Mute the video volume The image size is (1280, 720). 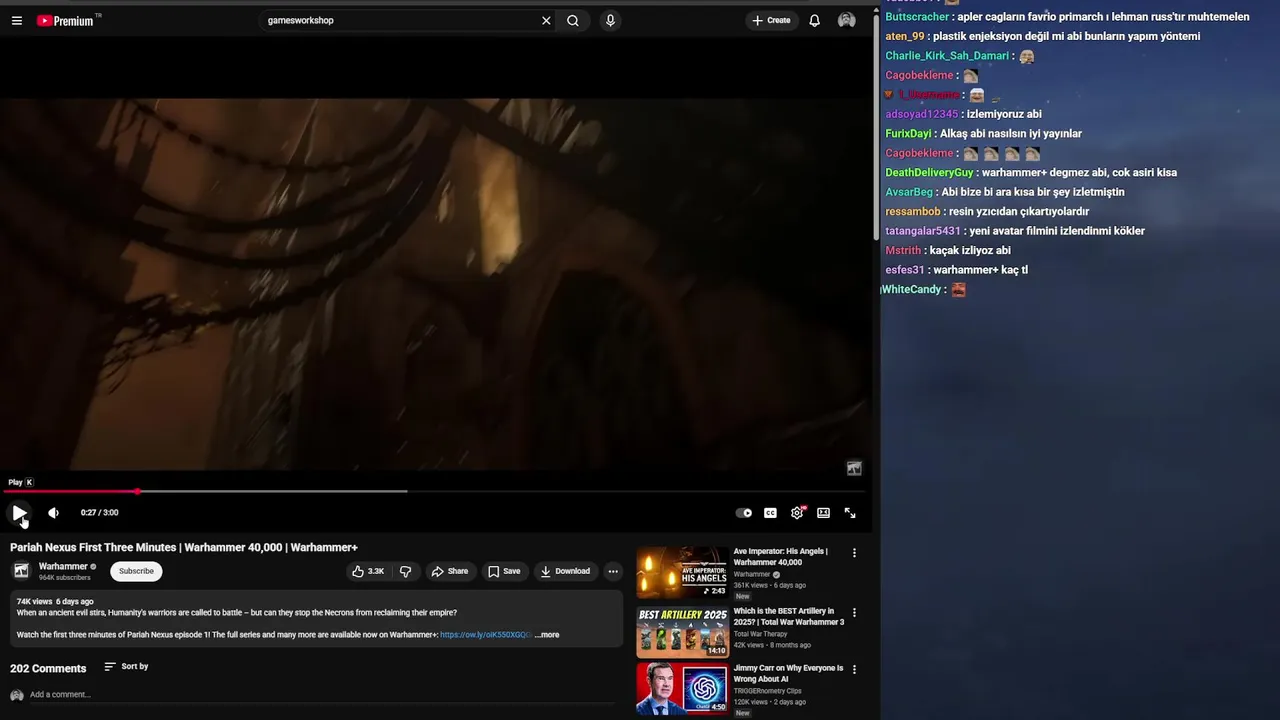coord(53,513)
